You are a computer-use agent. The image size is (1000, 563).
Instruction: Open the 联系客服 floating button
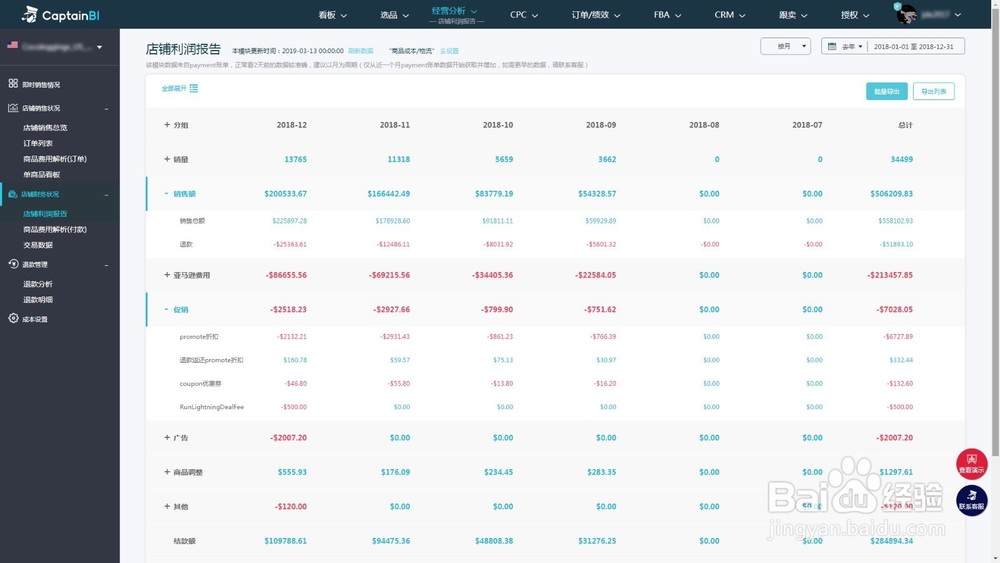[971, 501]
